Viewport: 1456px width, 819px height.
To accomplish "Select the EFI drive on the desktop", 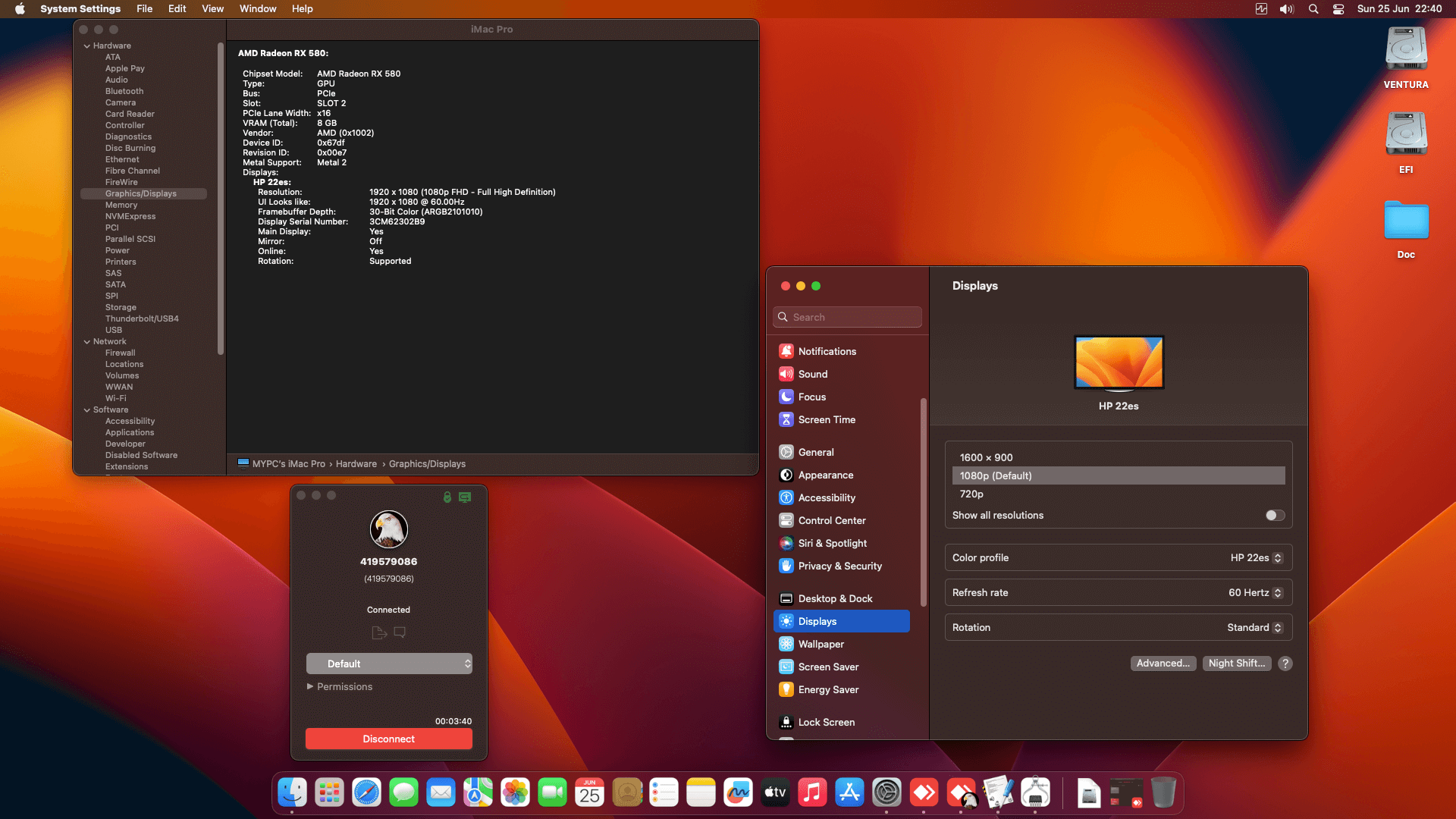I will pos(1406,143).
